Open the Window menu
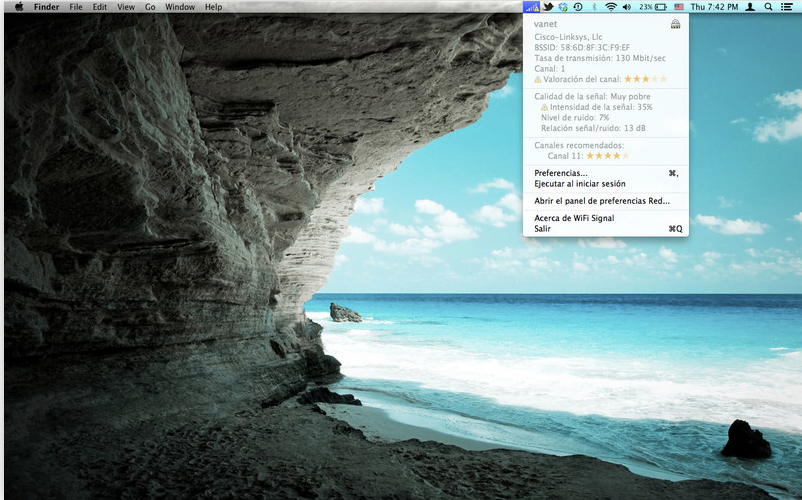802x500 pixels. point(180,7)
